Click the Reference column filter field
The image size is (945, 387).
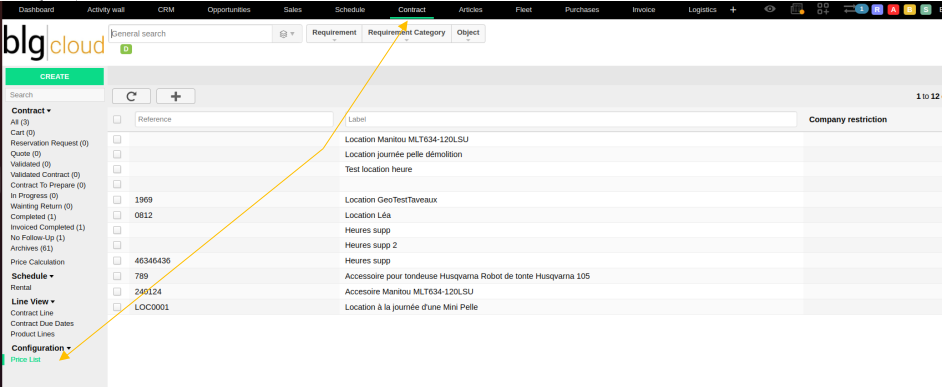[234, 119]
